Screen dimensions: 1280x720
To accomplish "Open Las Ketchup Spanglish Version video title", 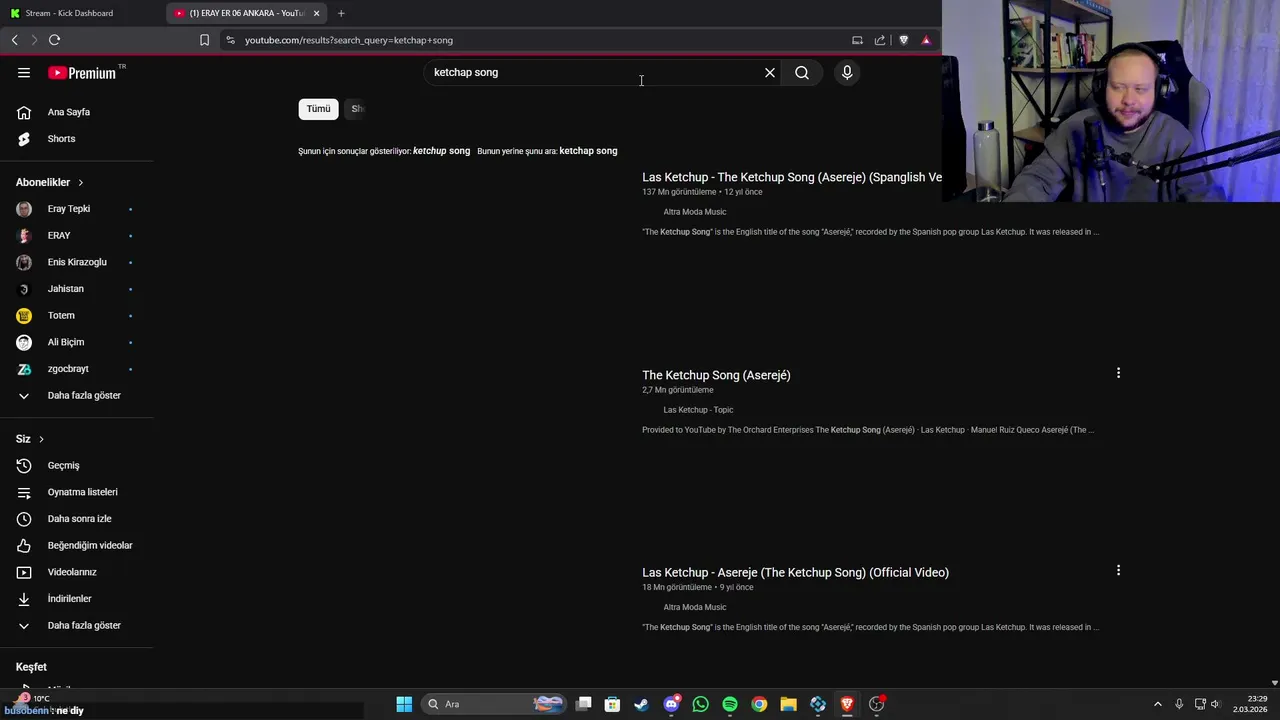I will pos(792,177).
